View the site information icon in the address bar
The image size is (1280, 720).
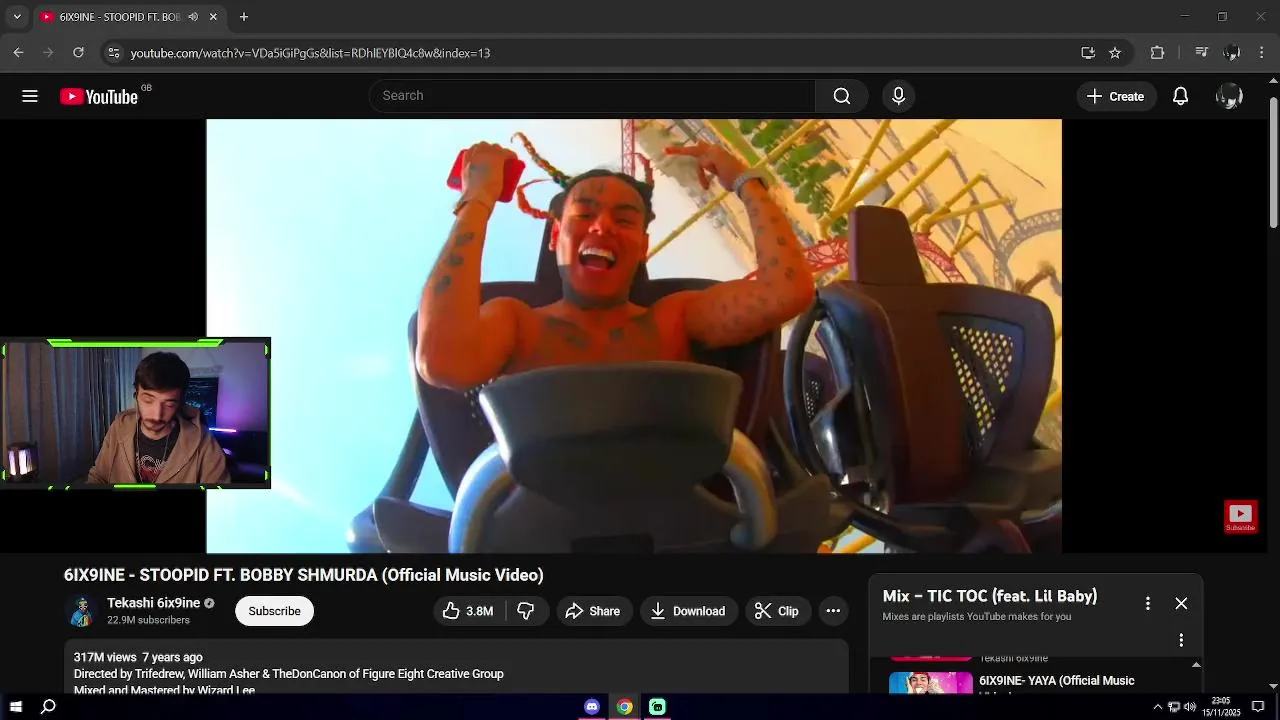[114, 53]
